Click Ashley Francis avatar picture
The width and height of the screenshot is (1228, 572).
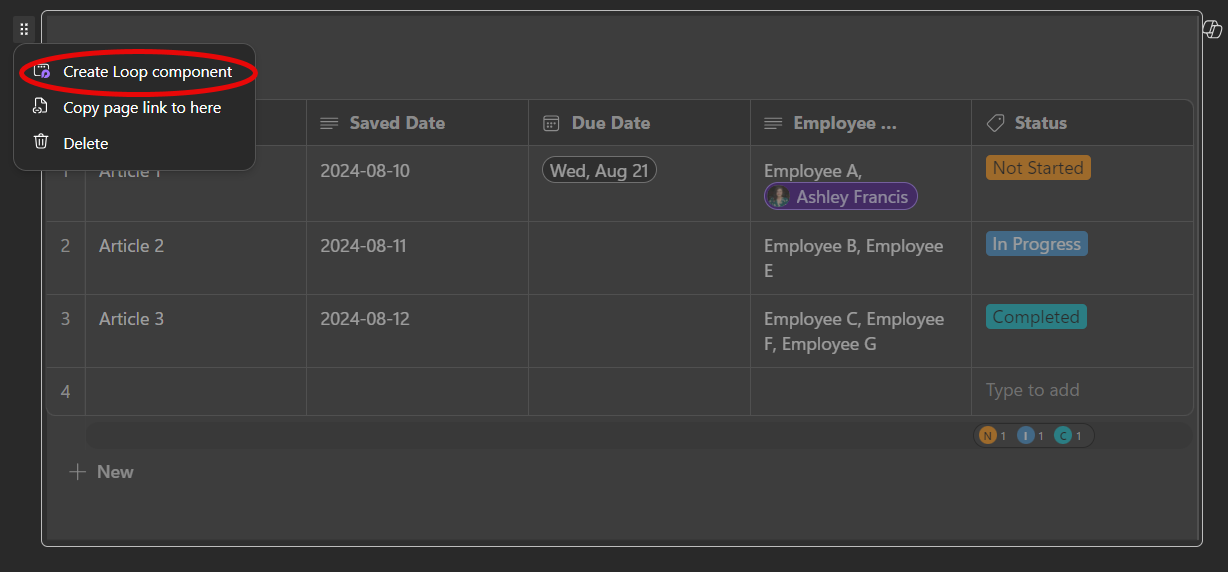coord(779,197)
